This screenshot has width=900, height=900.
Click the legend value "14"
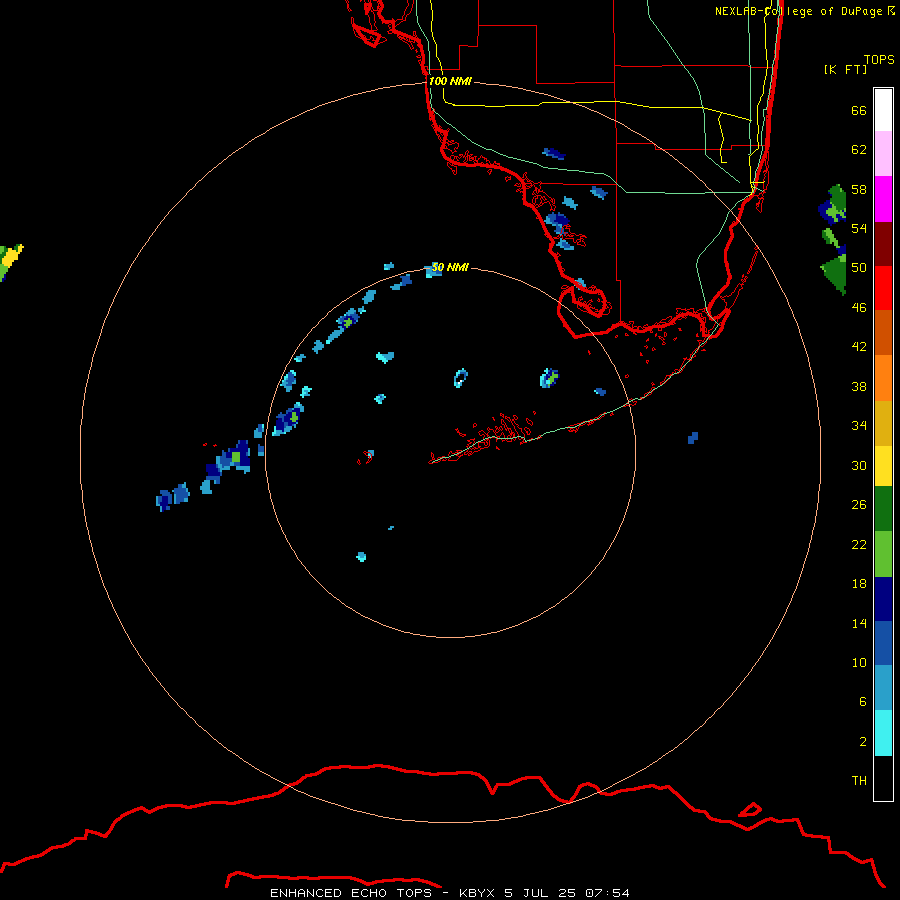tap(859, 623)
